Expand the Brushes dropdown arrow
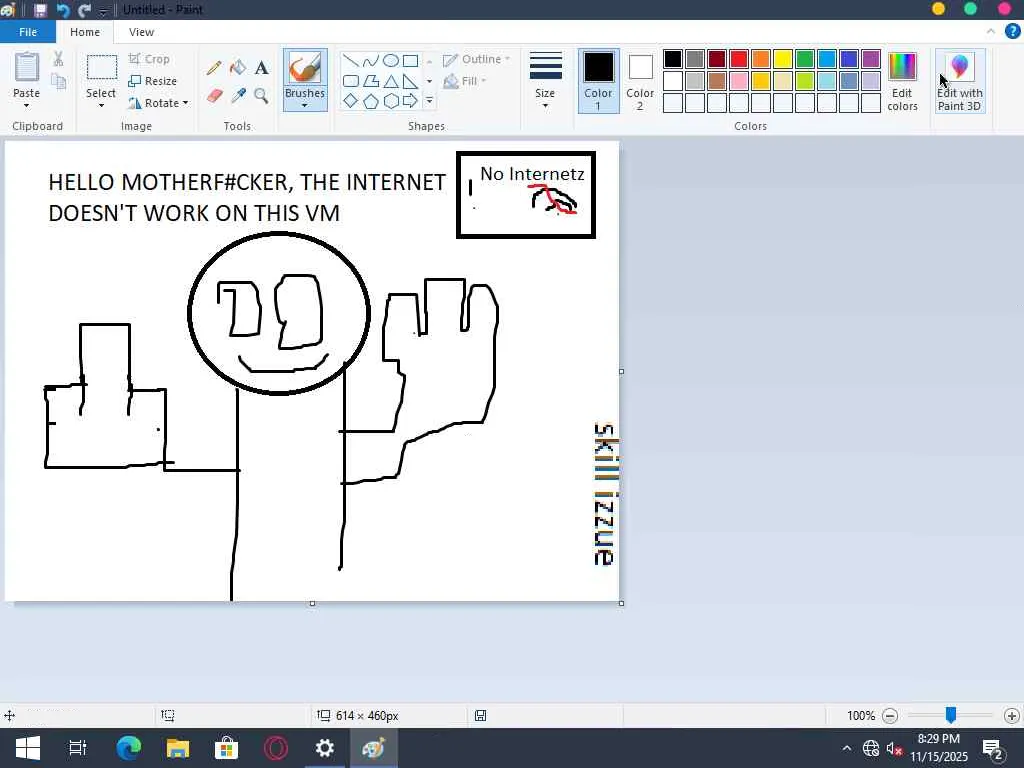Screen dimensions: 1024x768 [304, 105]
